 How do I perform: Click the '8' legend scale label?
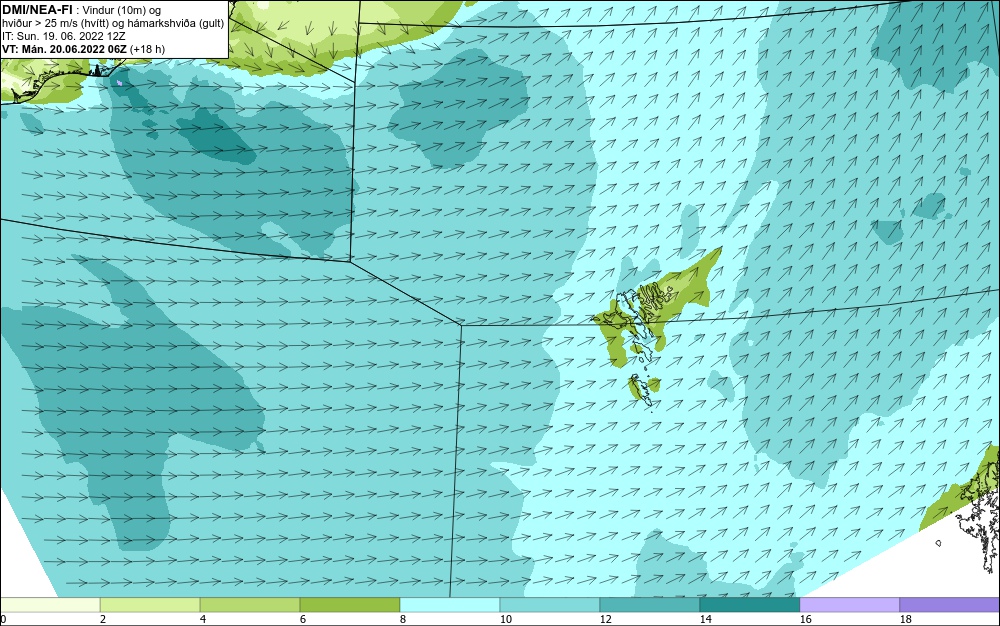[403, 619]
